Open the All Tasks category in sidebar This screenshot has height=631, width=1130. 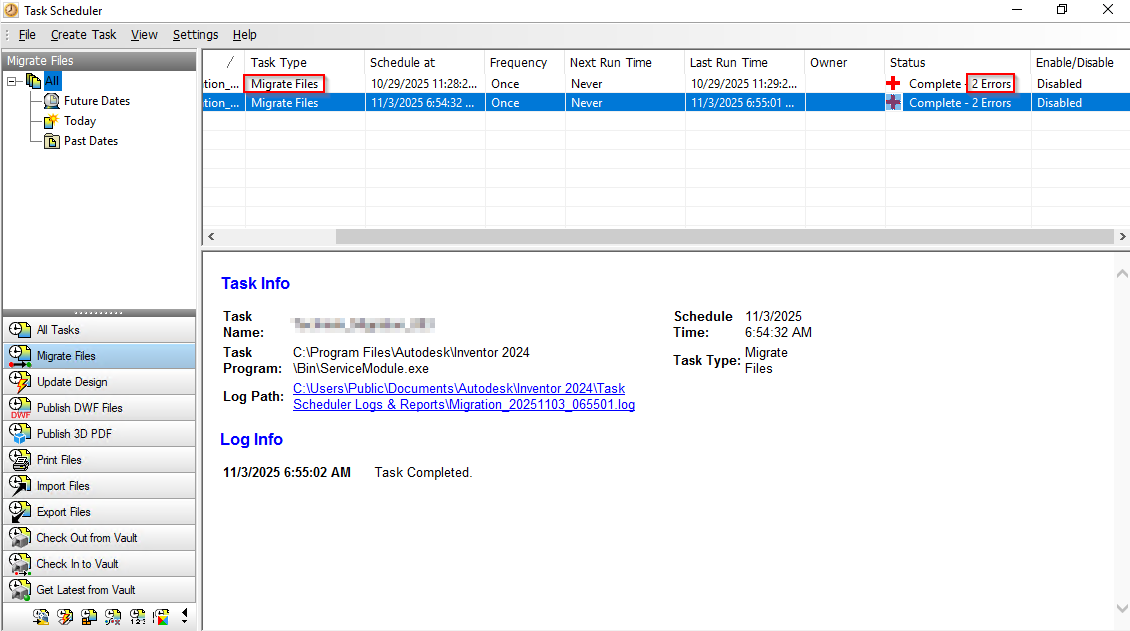pyautogui.click(x=99, y=330)
